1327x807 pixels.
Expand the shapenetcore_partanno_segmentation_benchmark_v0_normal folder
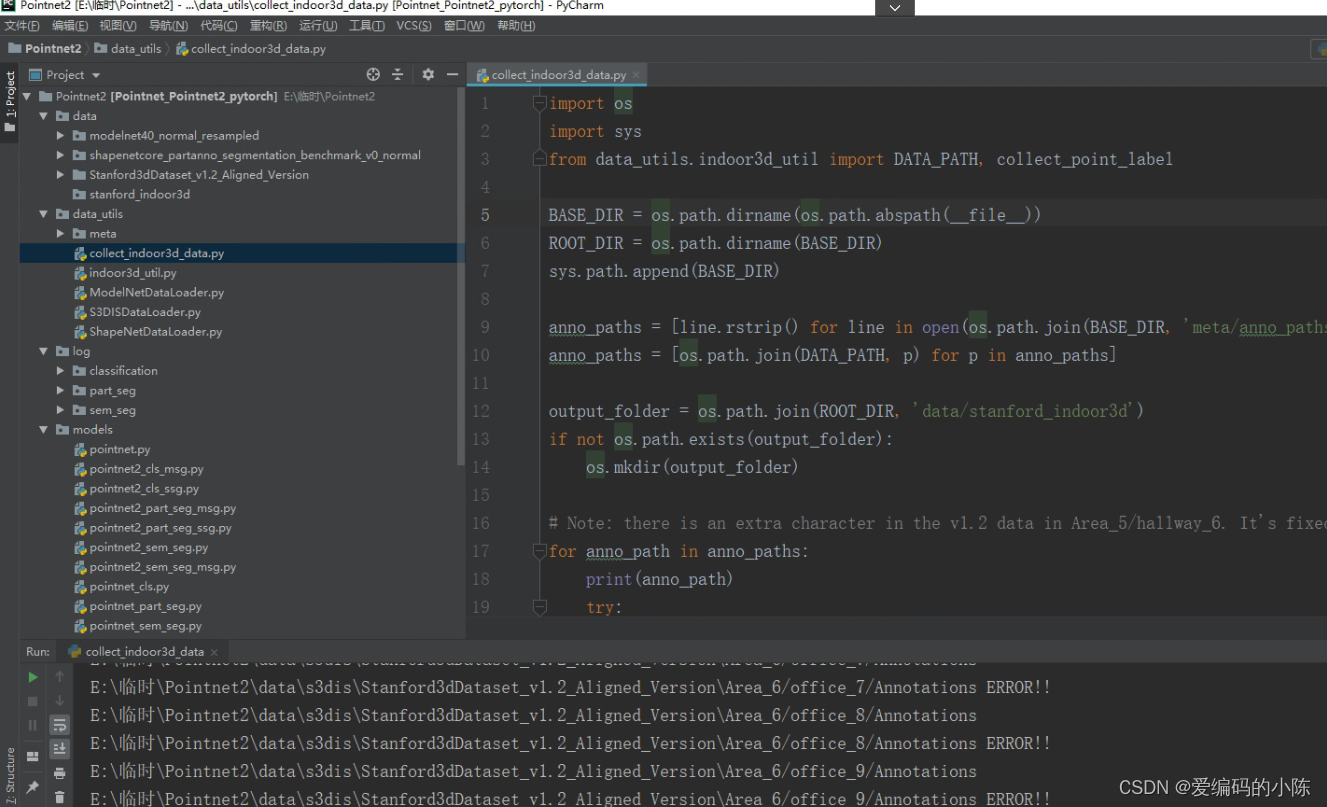tap(61, 155)
